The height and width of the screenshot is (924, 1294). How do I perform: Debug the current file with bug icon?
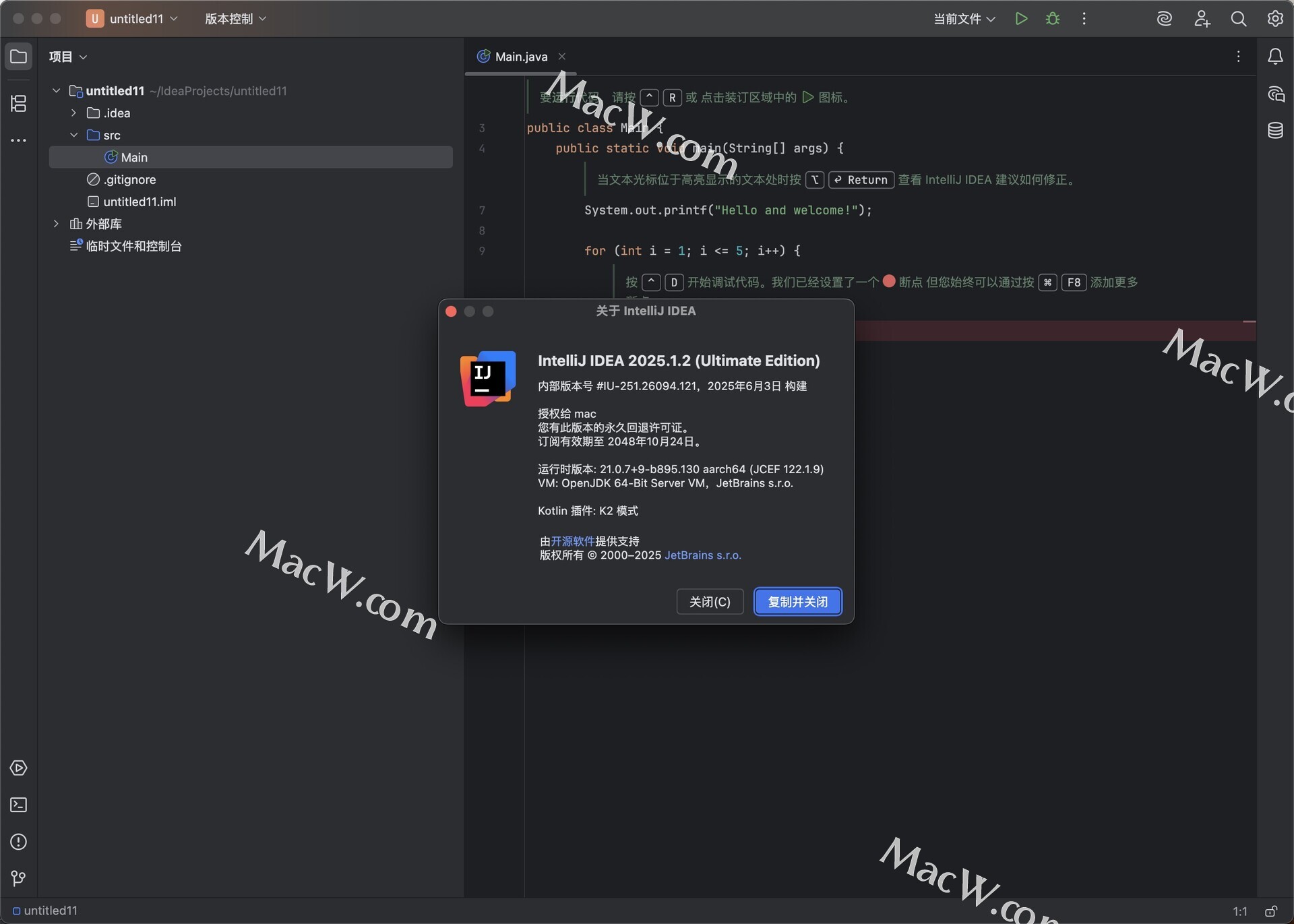click(1053, 19)
